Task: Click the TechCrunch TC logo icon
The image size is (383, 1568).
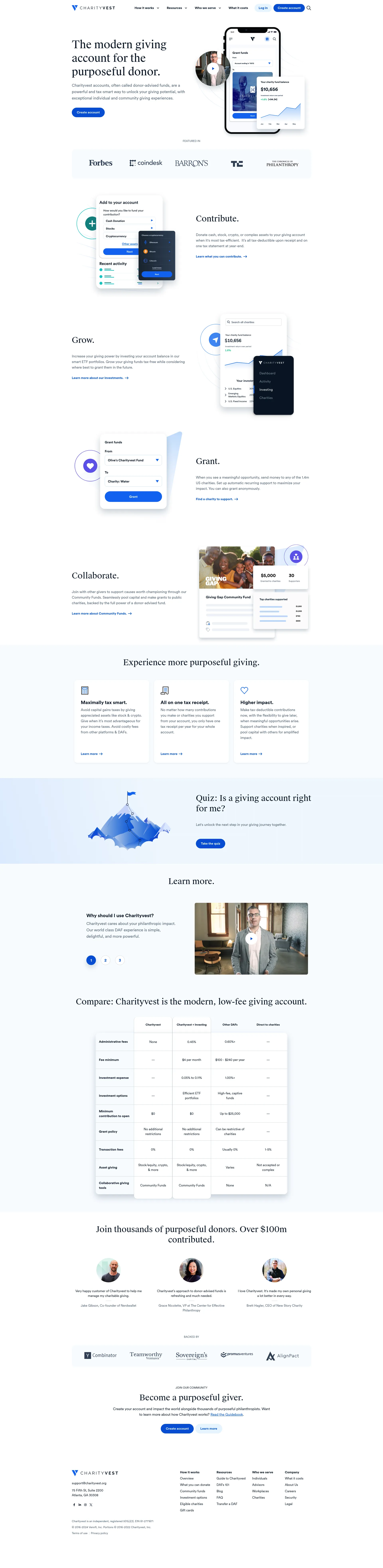Action: point(237,167)
